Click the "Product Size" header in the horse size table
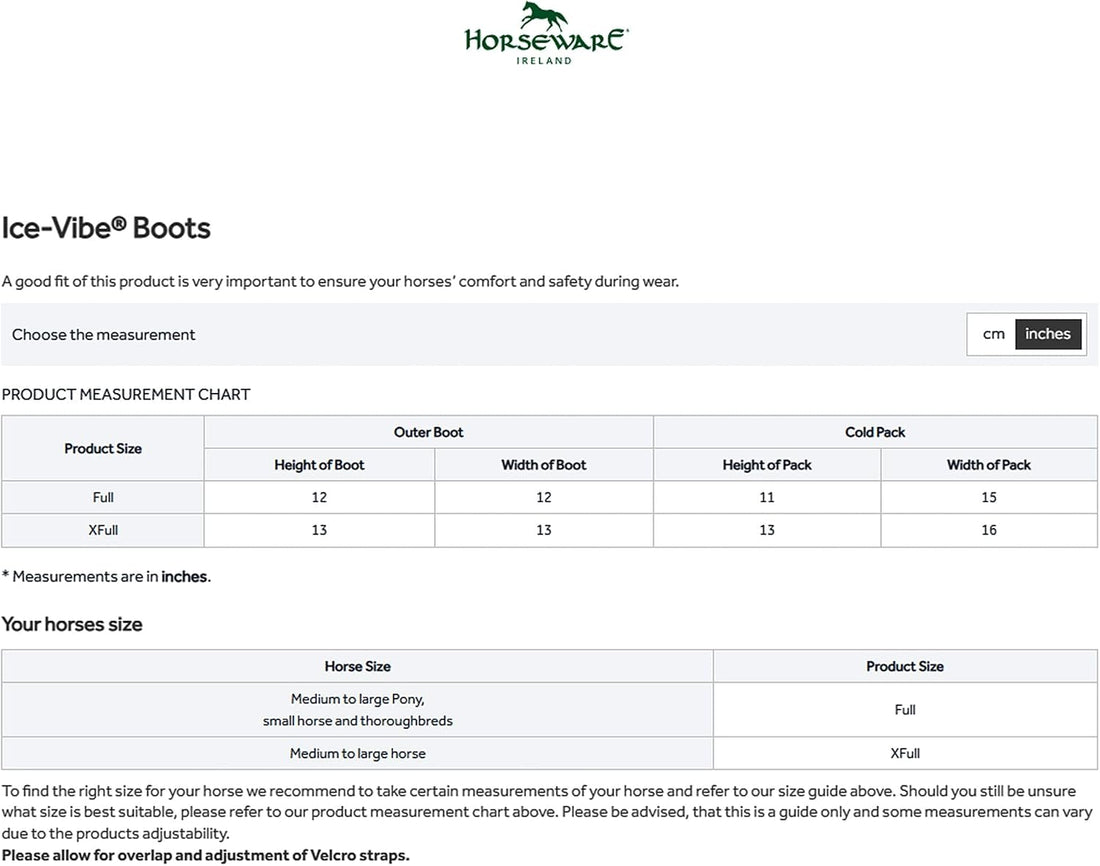 (905, 667)
